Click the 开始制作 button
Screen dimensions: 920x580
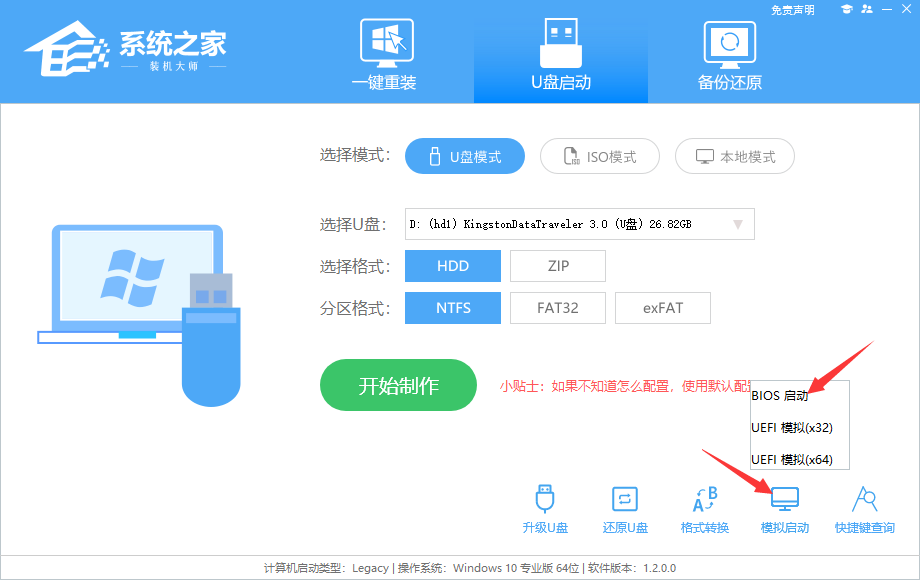398,385
